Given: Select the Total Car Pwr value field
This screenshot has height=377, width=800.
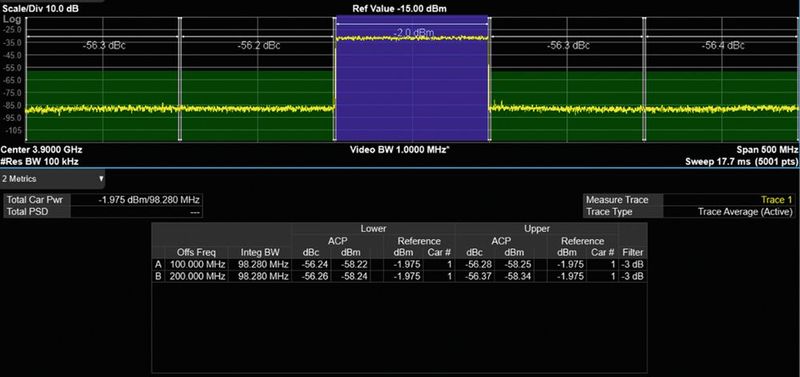Looking at the screenshot, I should click(x=136, y=200).
